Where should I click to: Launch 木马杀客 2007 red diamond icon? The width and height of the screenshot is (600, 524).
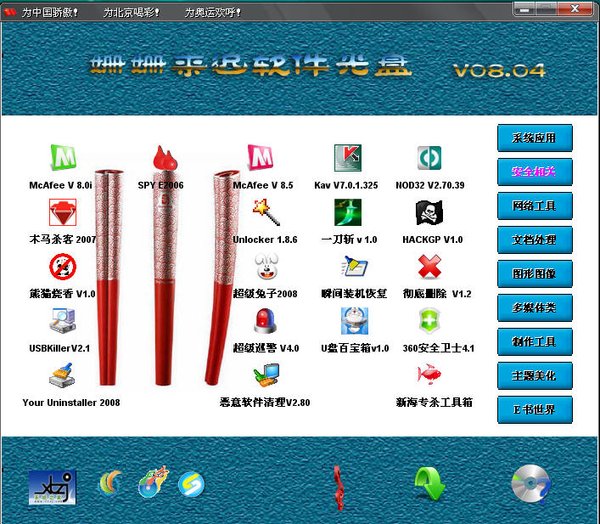[63, 212]
